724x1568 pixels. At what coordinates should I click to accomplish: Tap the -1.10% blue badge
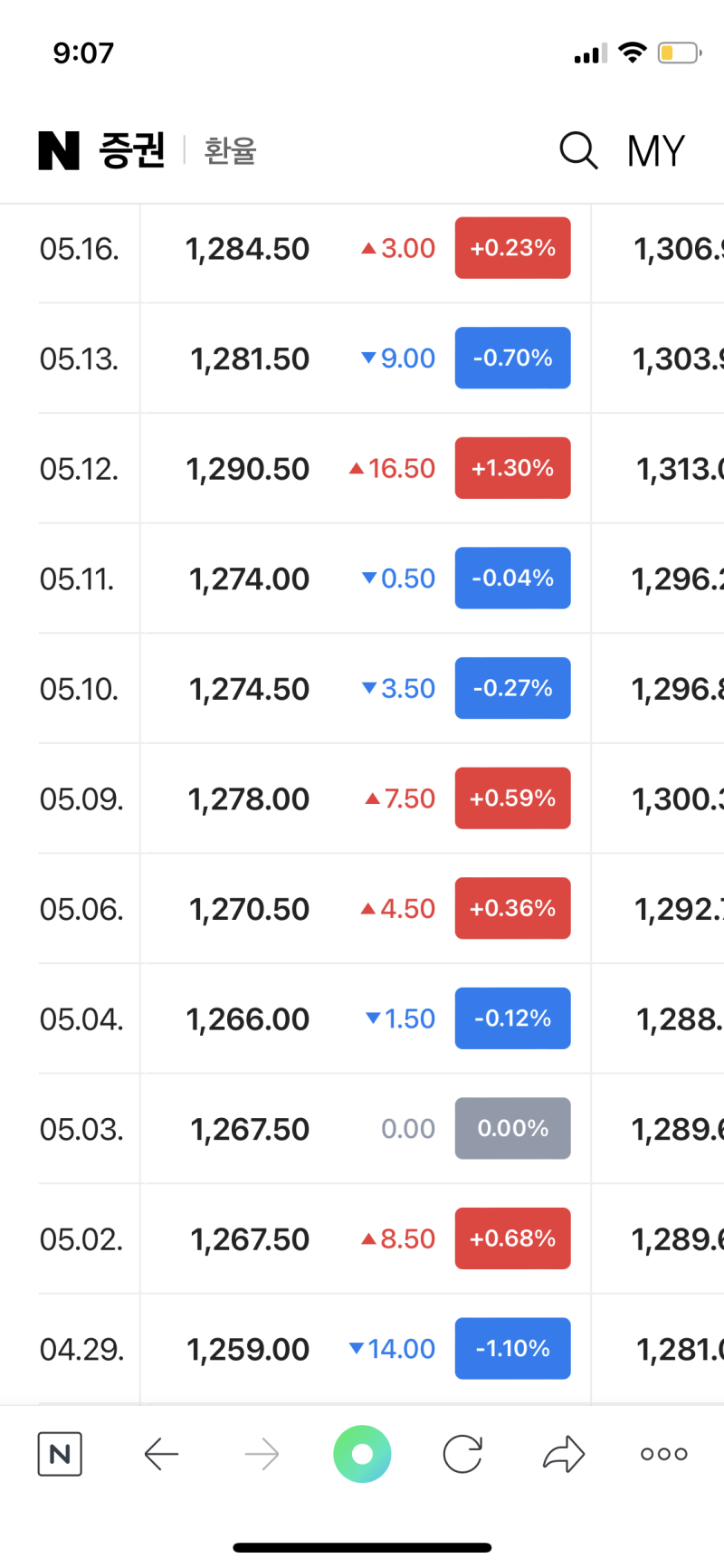513,1348
